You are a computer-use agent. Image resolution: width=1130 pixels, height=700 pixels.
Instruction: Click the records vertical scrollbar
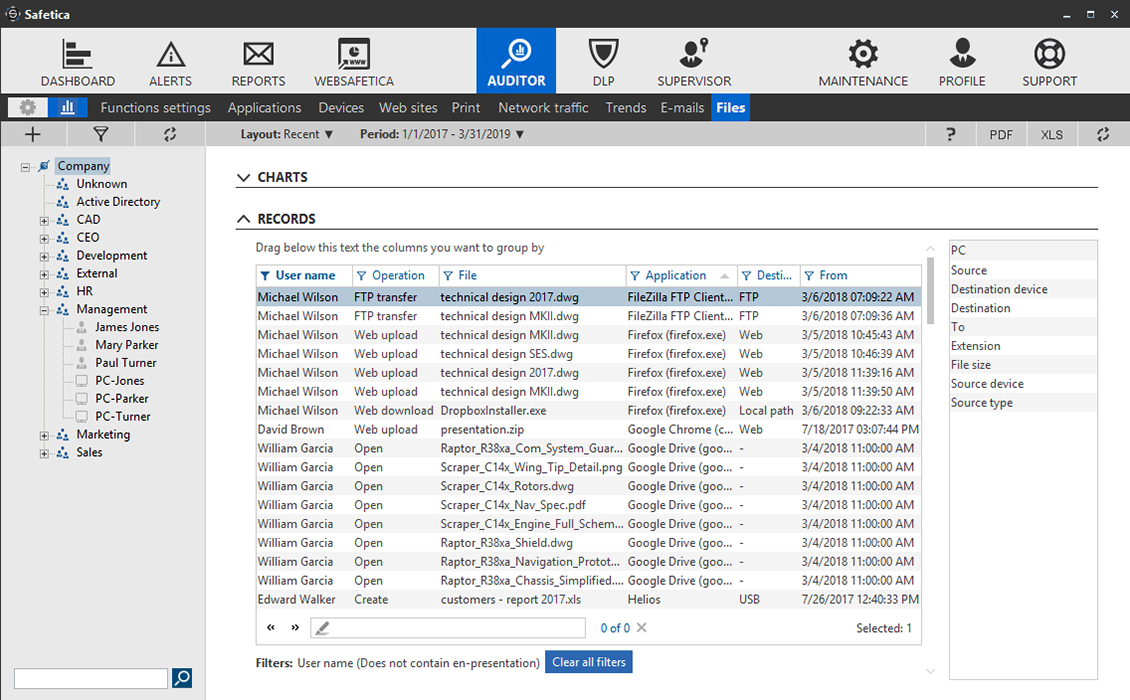930,292
